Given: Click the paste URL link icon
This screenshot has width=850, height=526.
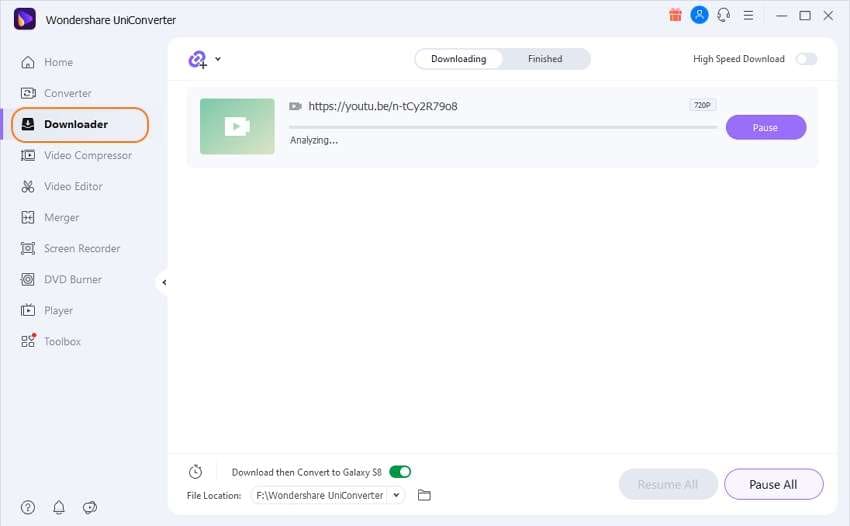Looking at the screenshot, I should (198, 59).
